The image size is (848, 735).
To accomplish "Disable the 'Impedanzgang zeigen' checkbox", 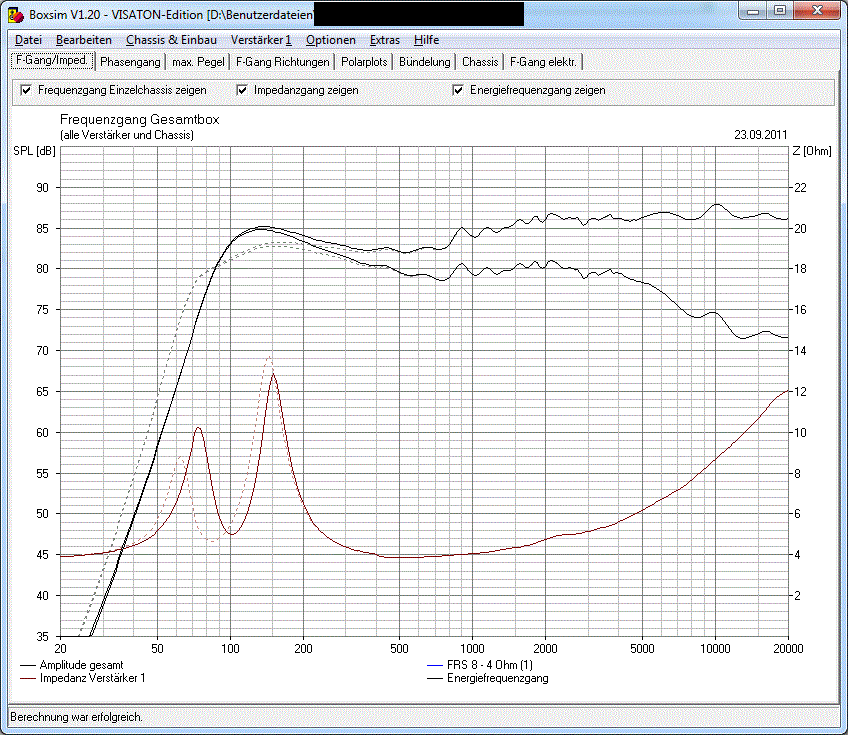I will coord(242,90).
